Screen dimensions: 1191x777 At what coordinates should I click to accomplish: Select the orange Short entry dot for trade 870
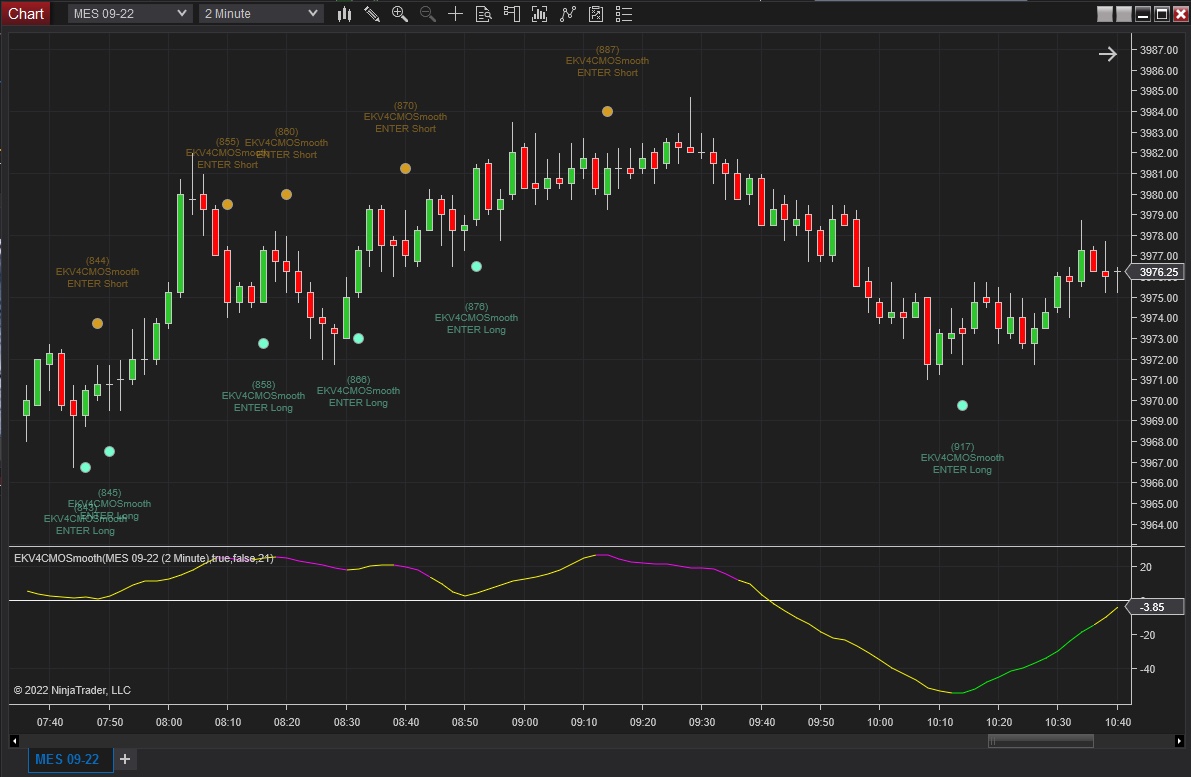coord(406,169)
